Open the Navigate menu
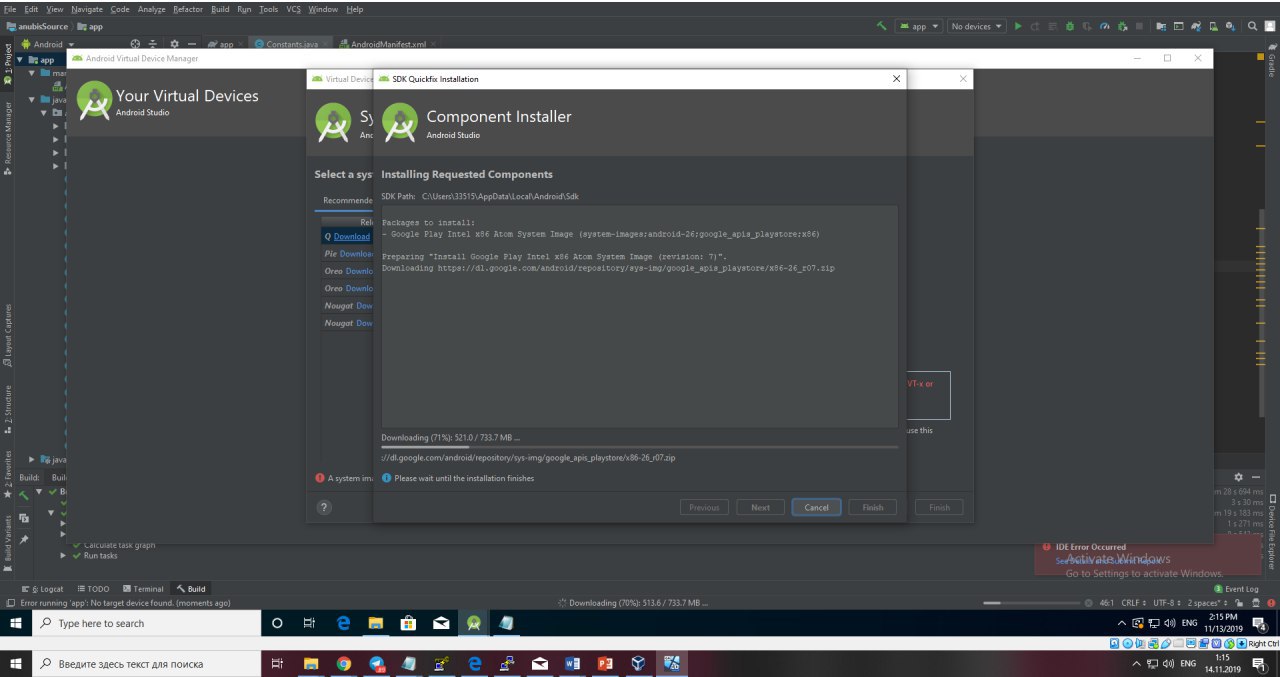The width and height of the screenshot is (1280, 677). [x=86, y=9]
